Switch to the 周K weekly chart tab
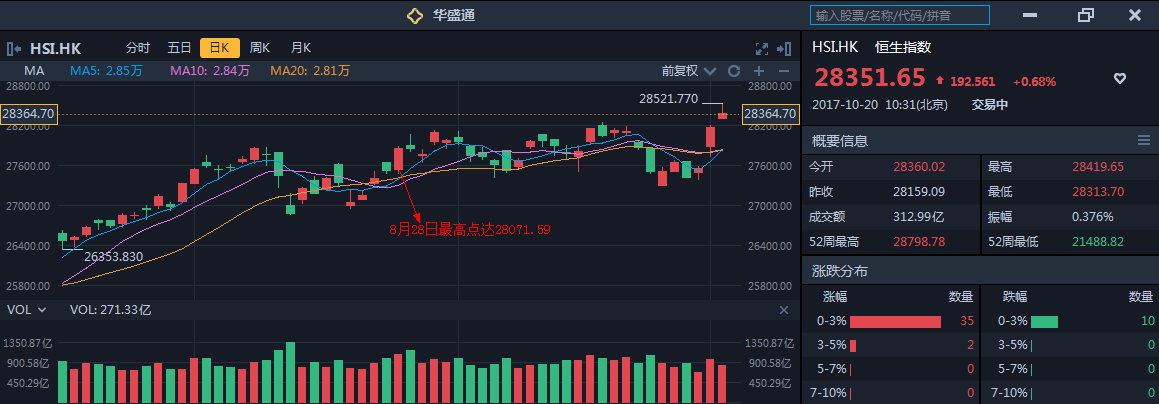Viewport: 1159px width, 404px height. click(x=260, y=47)
